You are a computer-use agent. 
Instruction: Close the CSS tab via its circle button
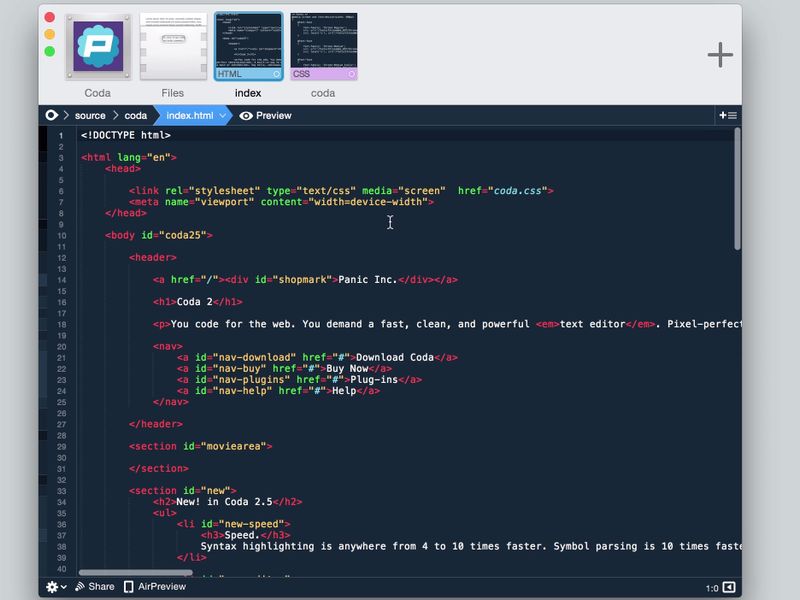click(x=351, y=74)
